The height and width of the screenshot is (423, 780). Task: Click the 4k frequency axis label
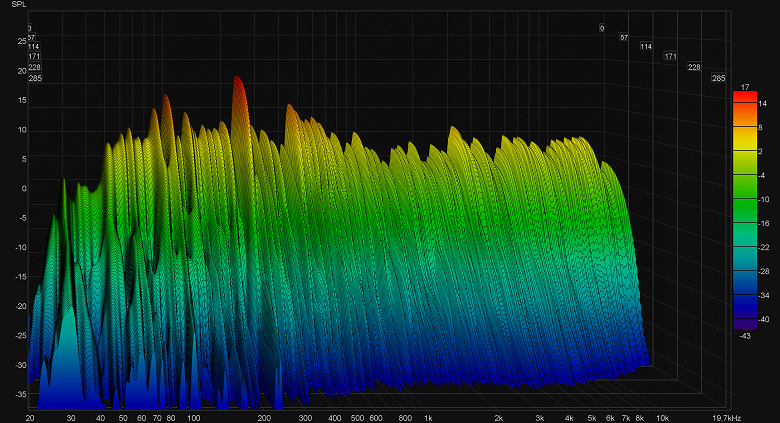569,418
